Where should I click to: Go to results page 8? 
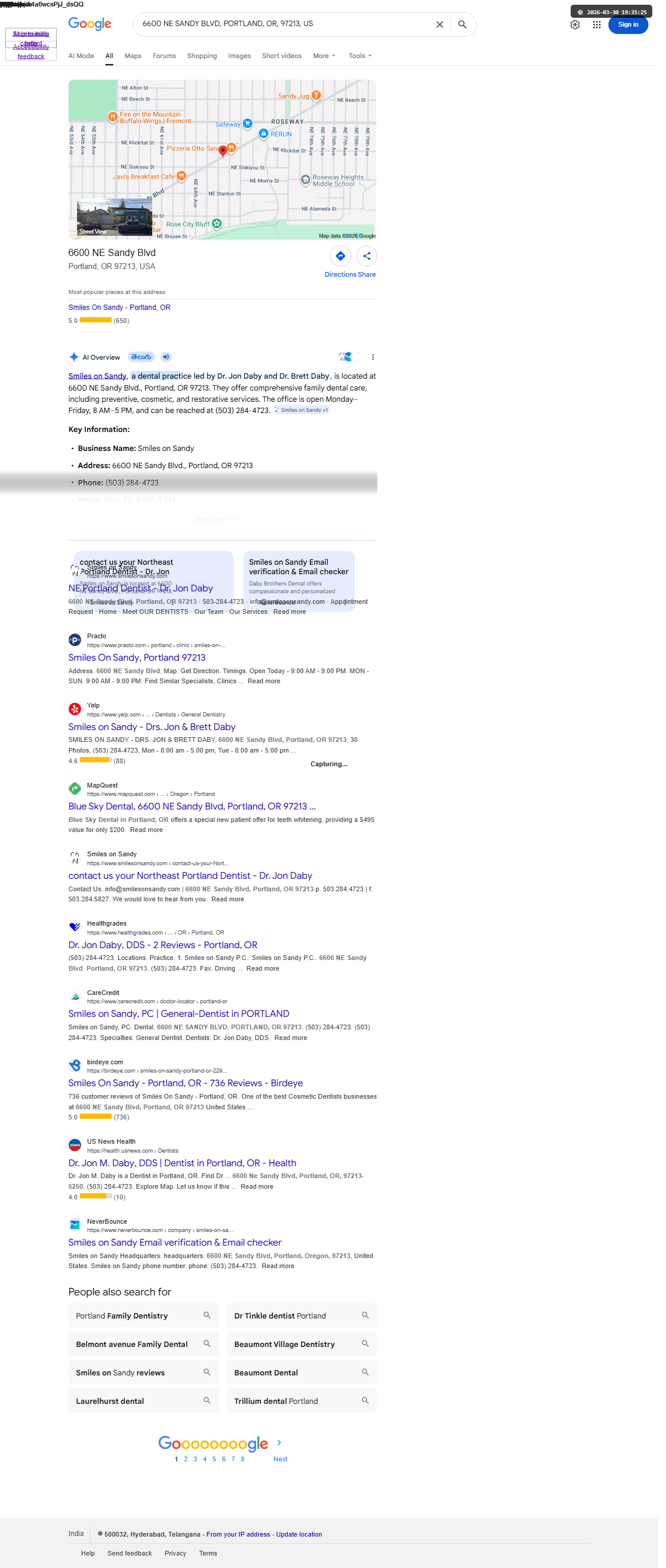(x=242, y=1459)
